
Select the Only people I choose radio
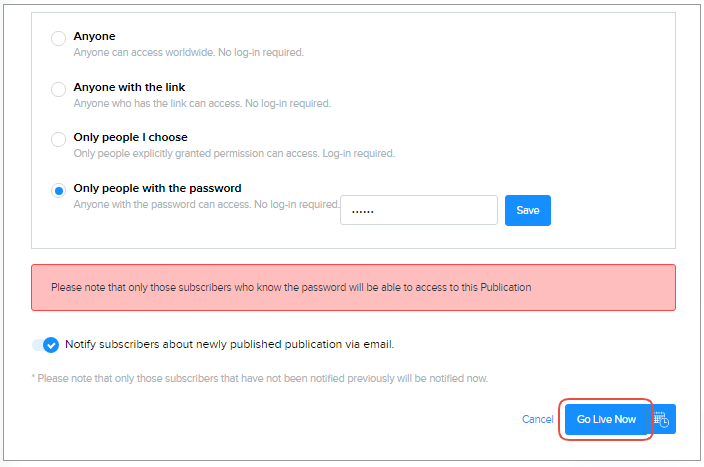tap(59, 140)
